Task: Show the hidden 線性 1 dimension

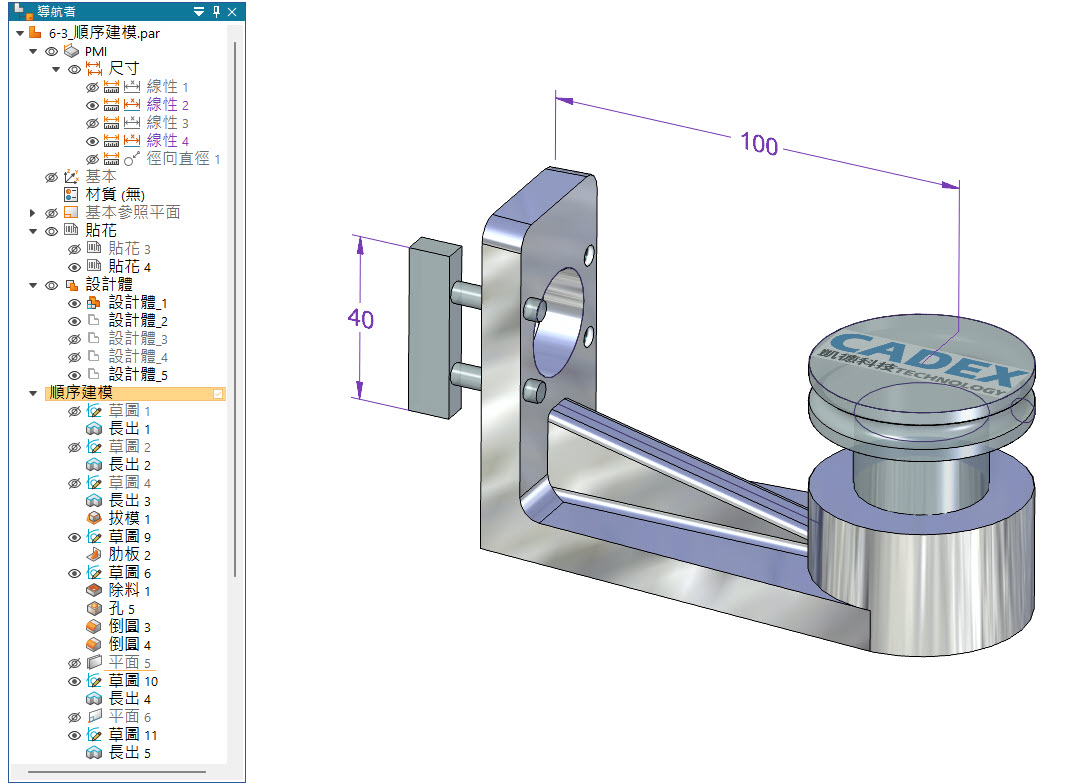Action: [92, 87]
